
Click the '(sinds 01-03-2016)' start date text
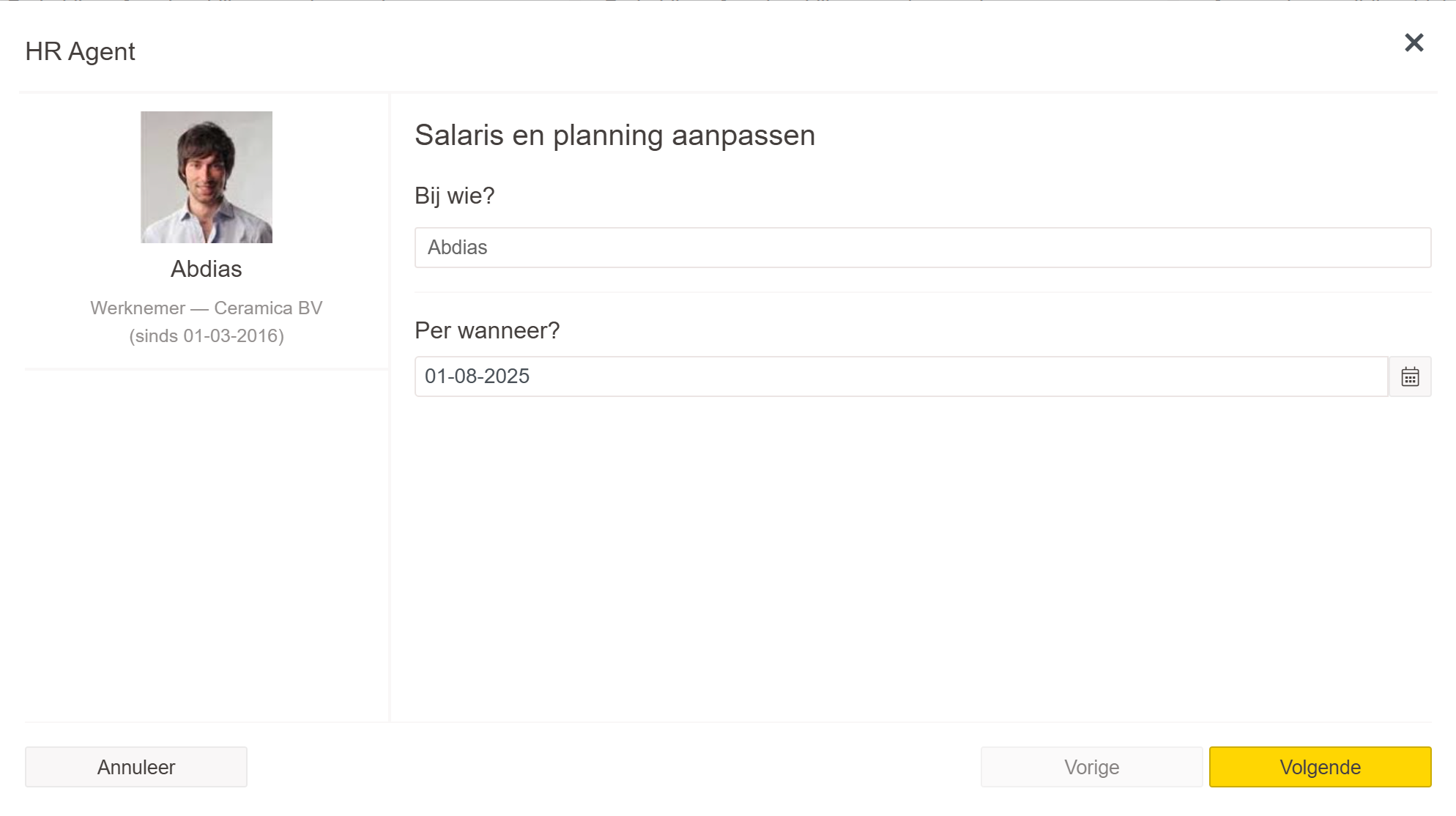pos(207,335)
